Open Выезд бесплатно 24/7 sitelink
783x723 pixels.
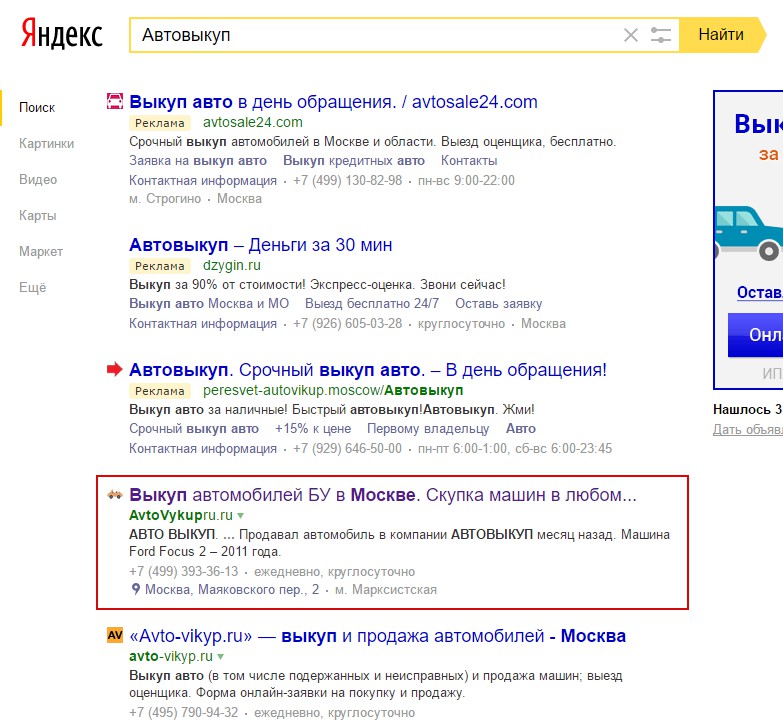(372, 304)
